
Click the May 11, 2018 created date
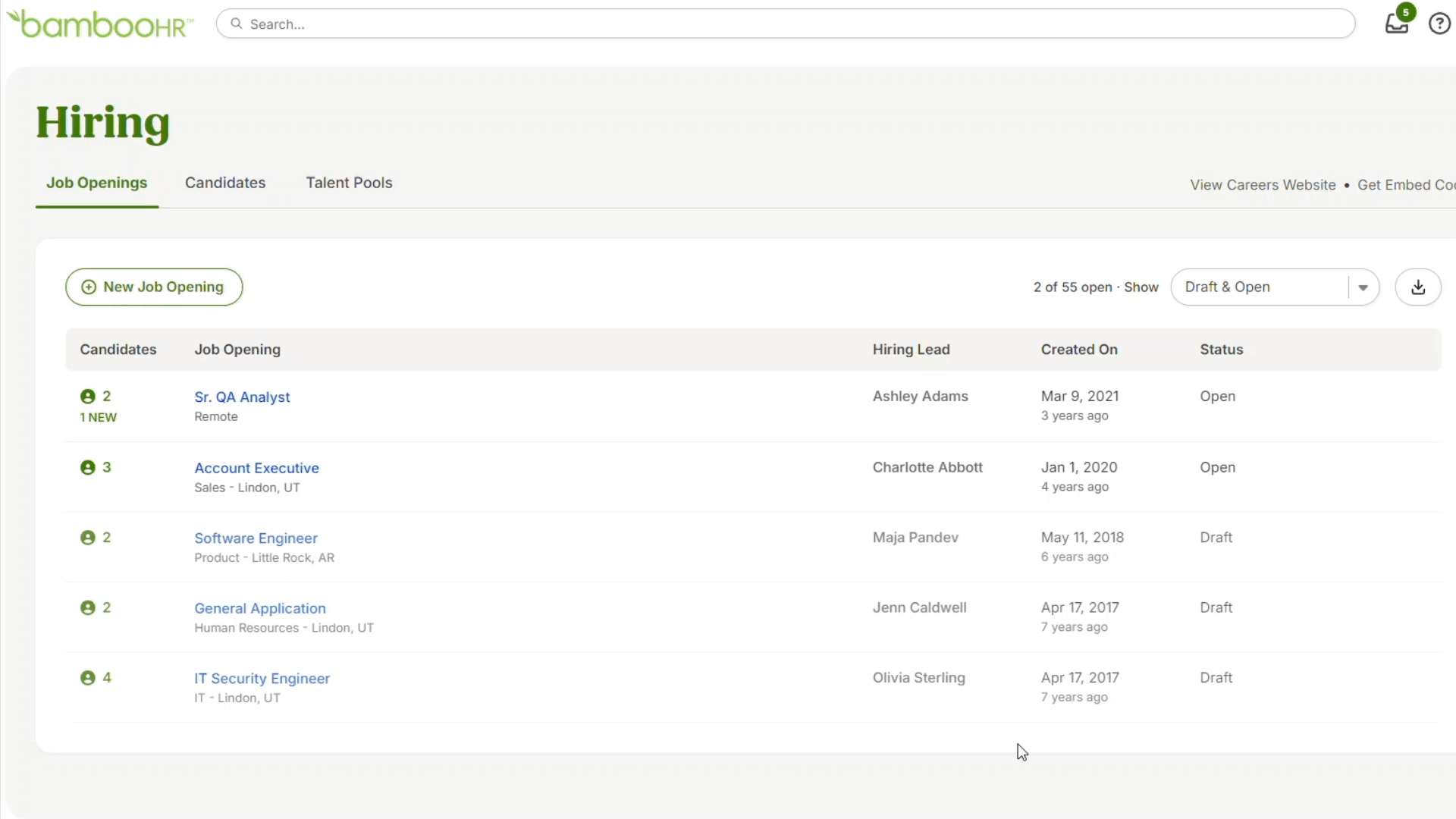pyautogui.click(x=1082, y=538)
